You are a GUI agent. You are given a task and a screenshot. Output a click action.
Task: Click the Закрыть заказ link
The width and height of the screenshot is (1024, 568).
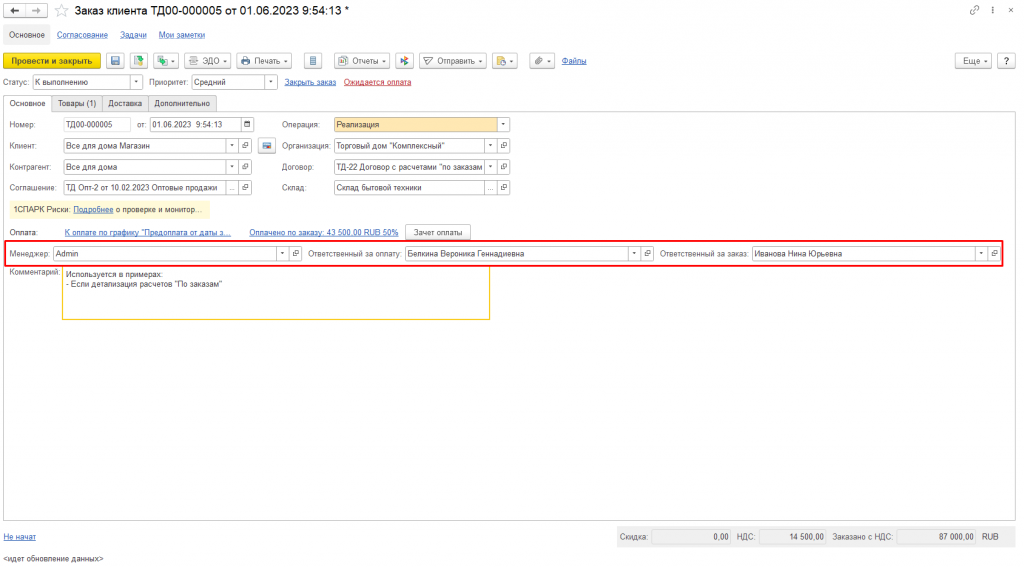[310, 82]
